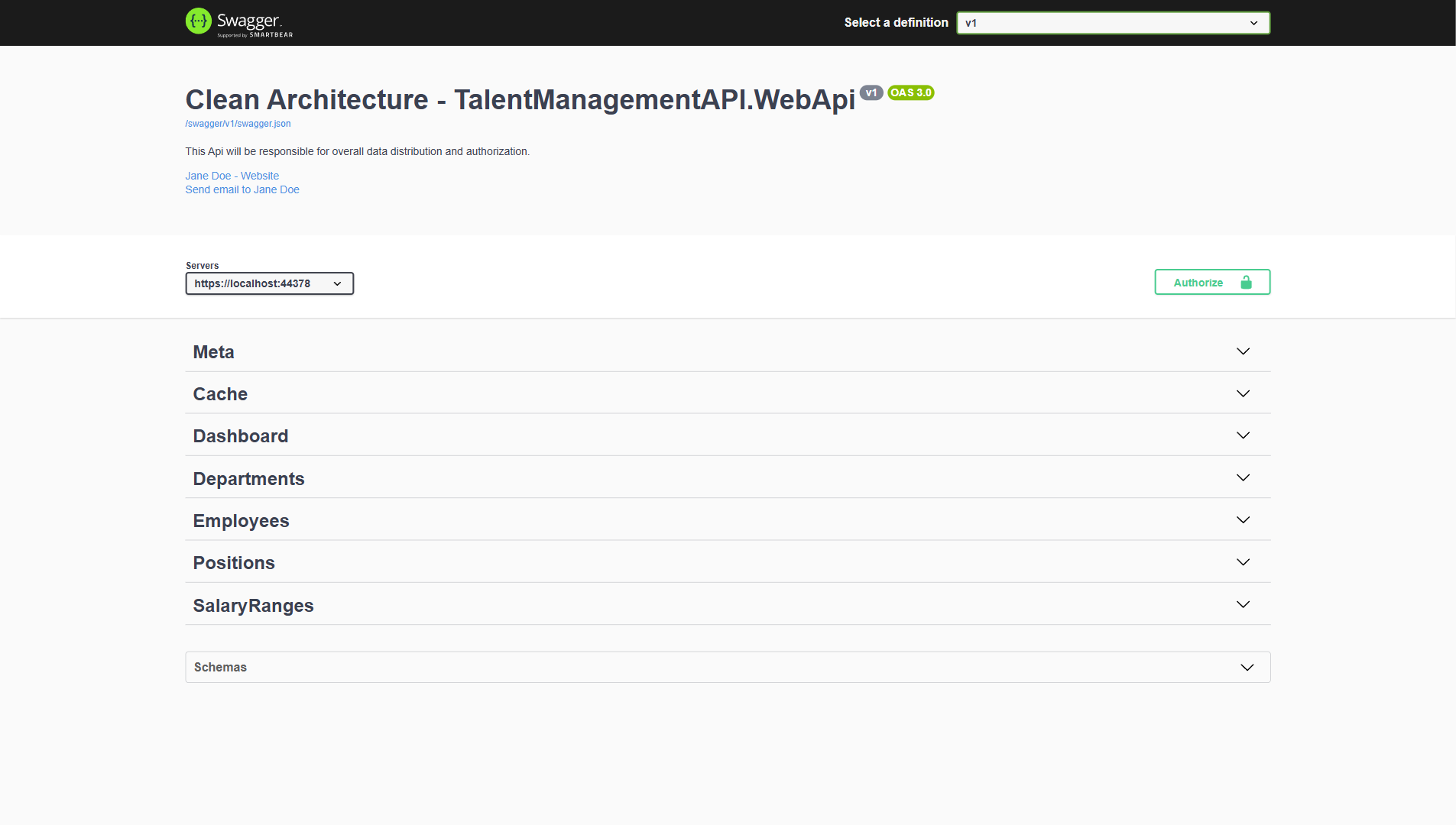The image size is (1456, 825).
Task: Open the Select a definition dropdown
Action: tap(1112, 23)
